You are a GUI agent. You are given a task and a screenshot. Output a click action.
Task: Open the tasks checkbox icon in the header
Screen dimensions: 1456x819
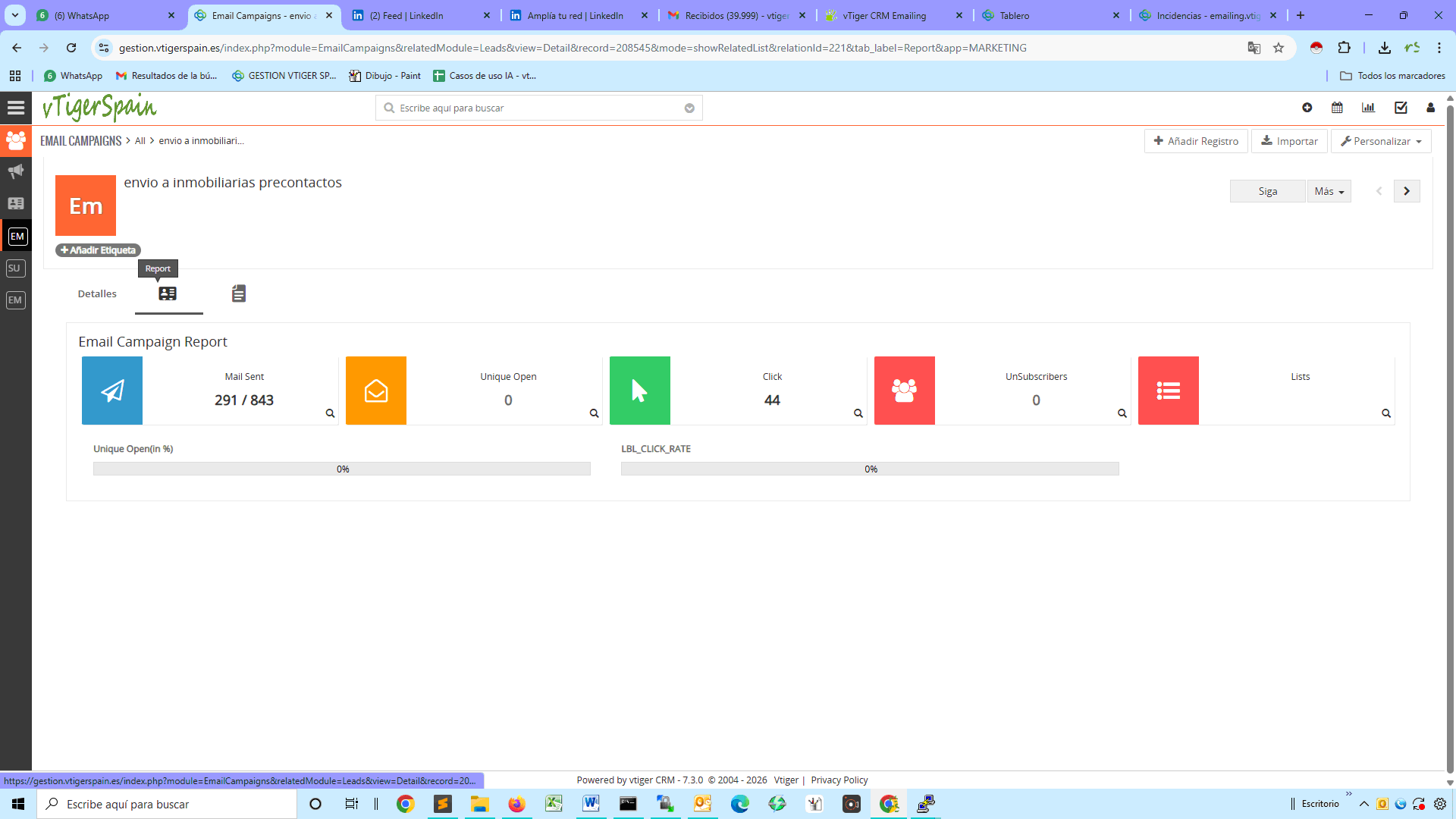pos(1400,108)
